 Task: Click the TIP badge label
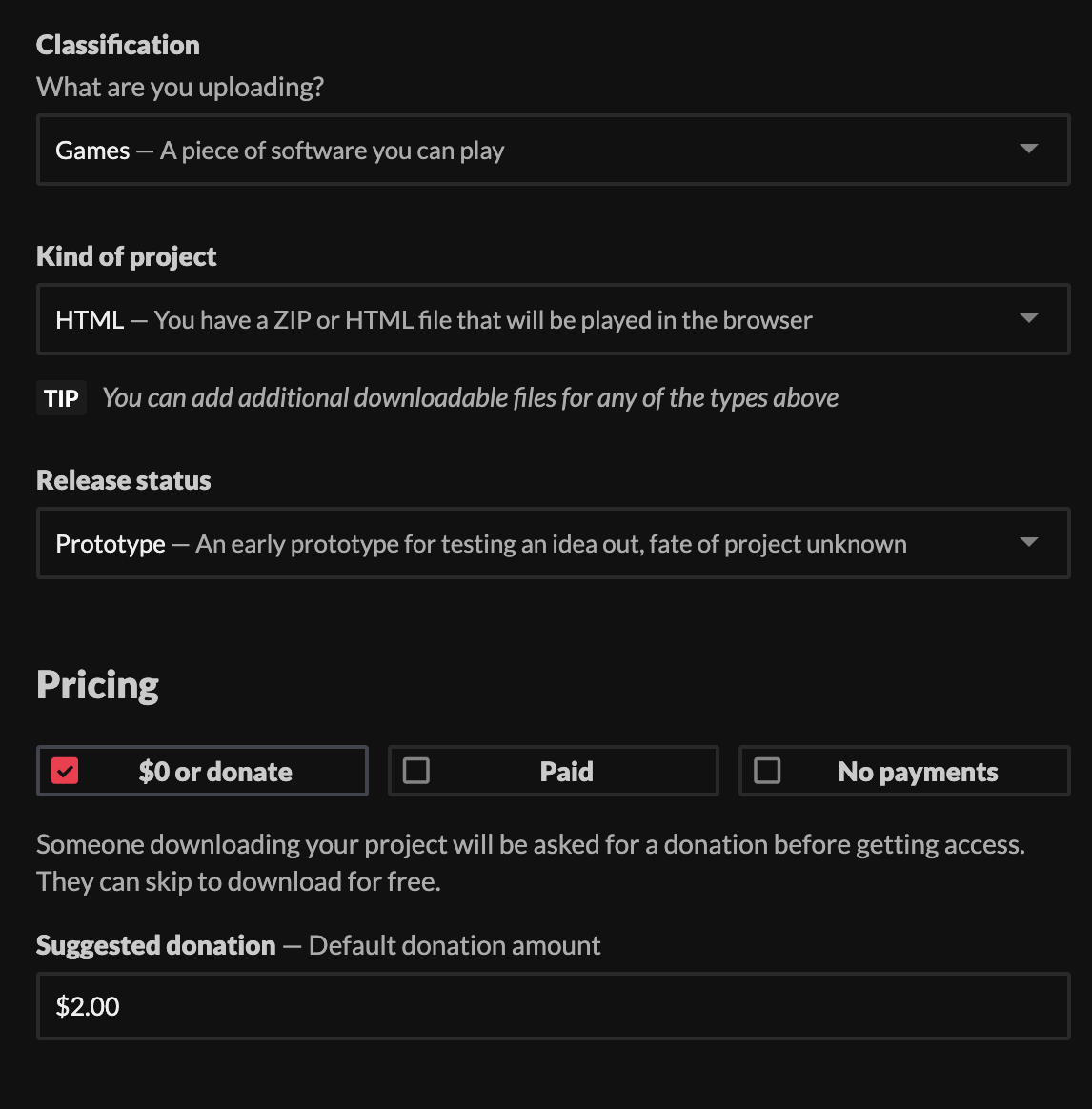pyautogui.click(x=61, y=398)
